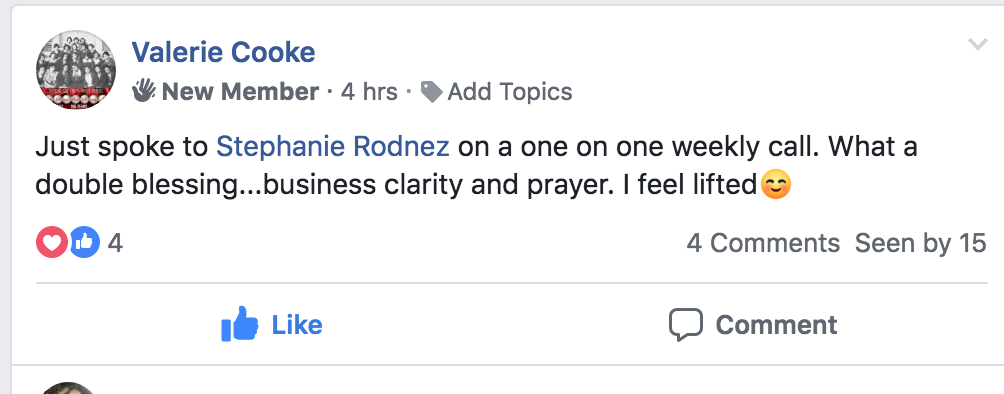Toggle Like on this post

tap(271, 324)
